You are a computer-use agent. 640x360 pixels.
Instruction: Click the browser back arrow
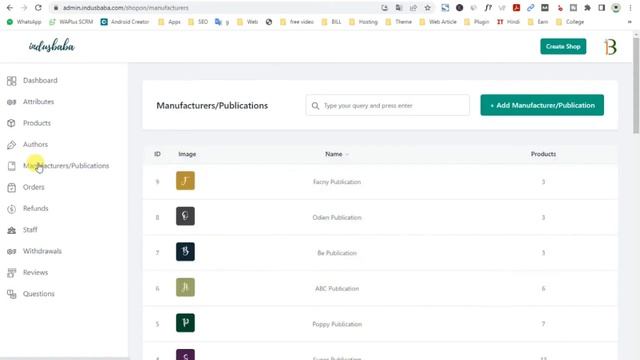[10, 8]
